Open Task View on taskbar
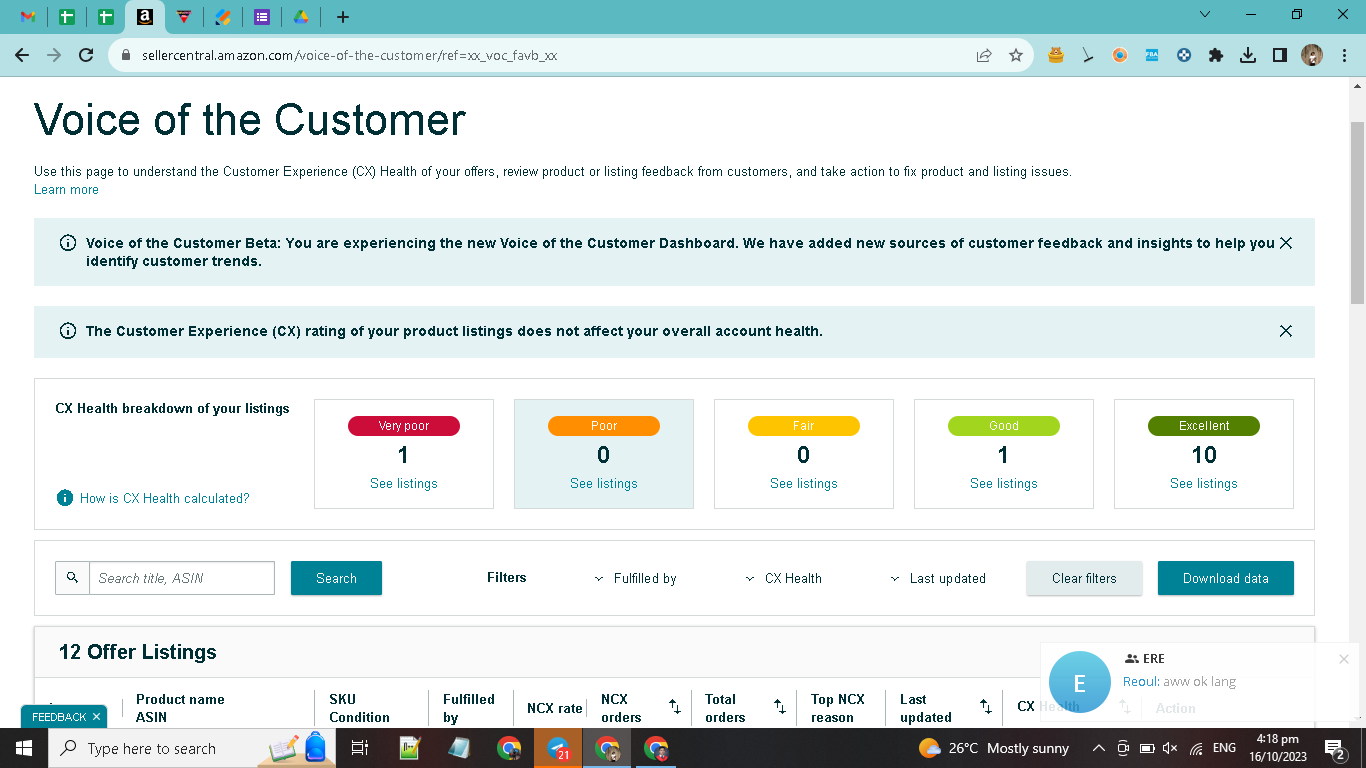 360,748
